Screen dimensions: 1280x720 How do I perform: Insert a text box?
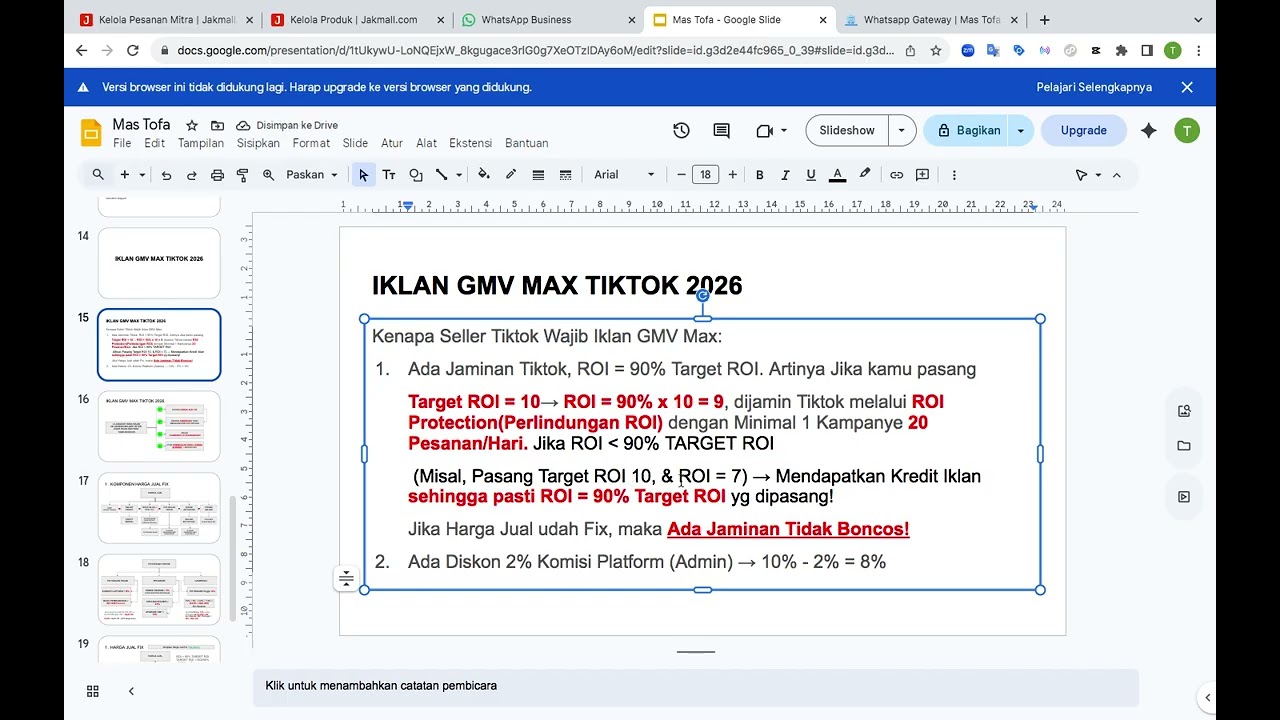[389, 175]
